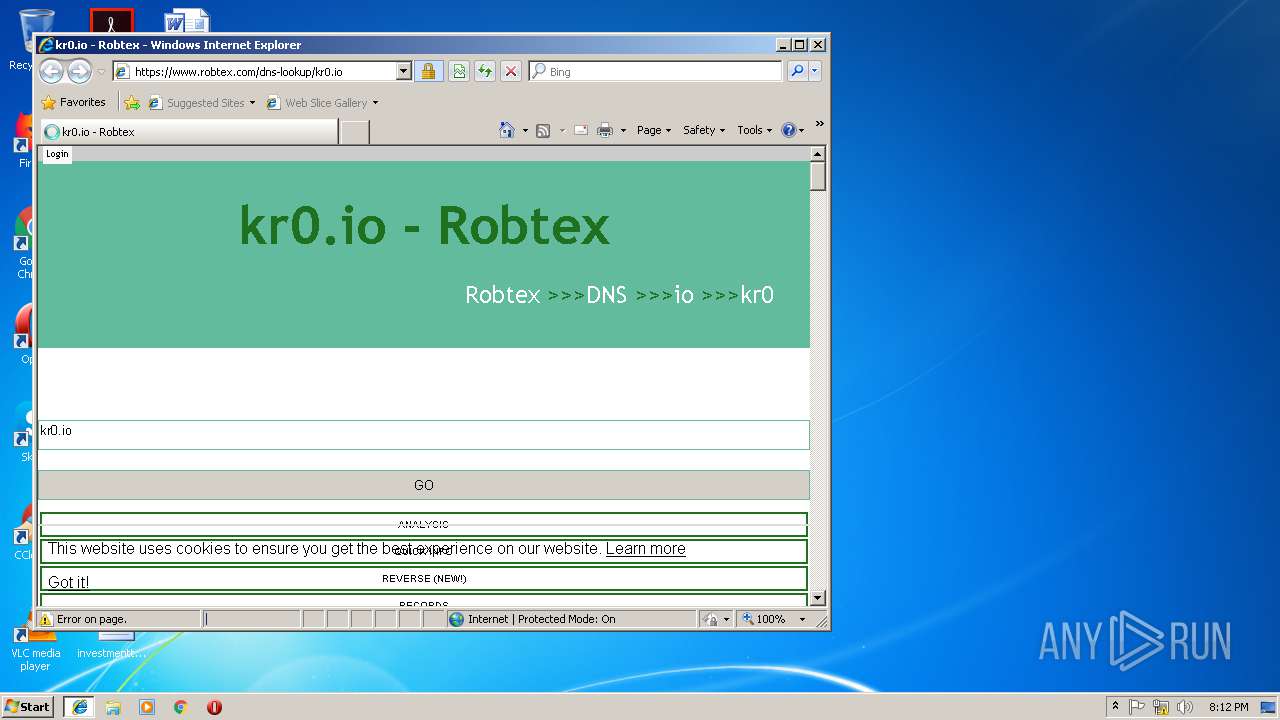Viewport: 1280px width, 720px height.
Task: Open Suggested Sites link
Action: point(201,102)
